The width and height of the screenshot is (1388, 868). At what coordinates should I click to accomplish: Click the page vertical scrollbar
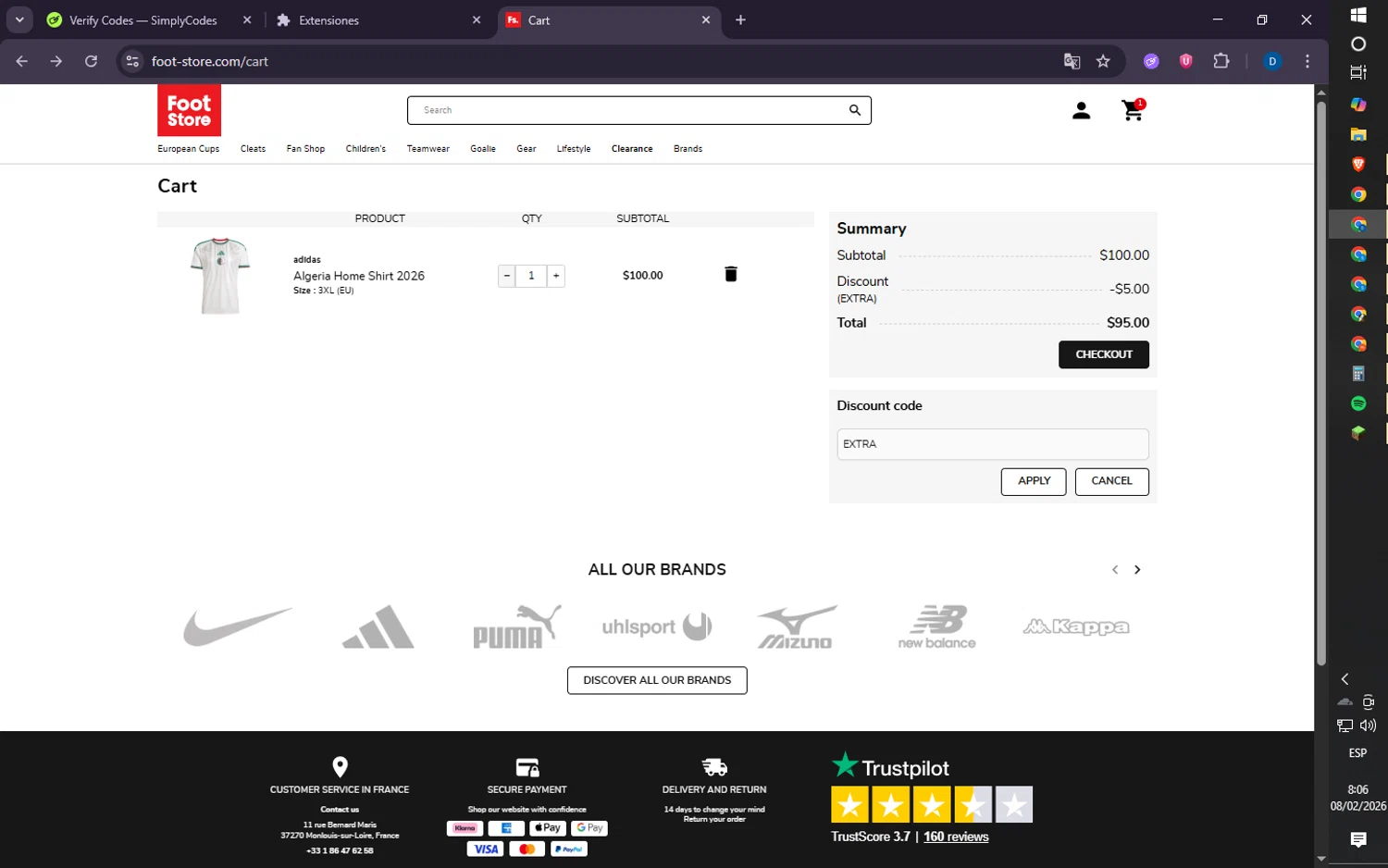point(1321,383)
